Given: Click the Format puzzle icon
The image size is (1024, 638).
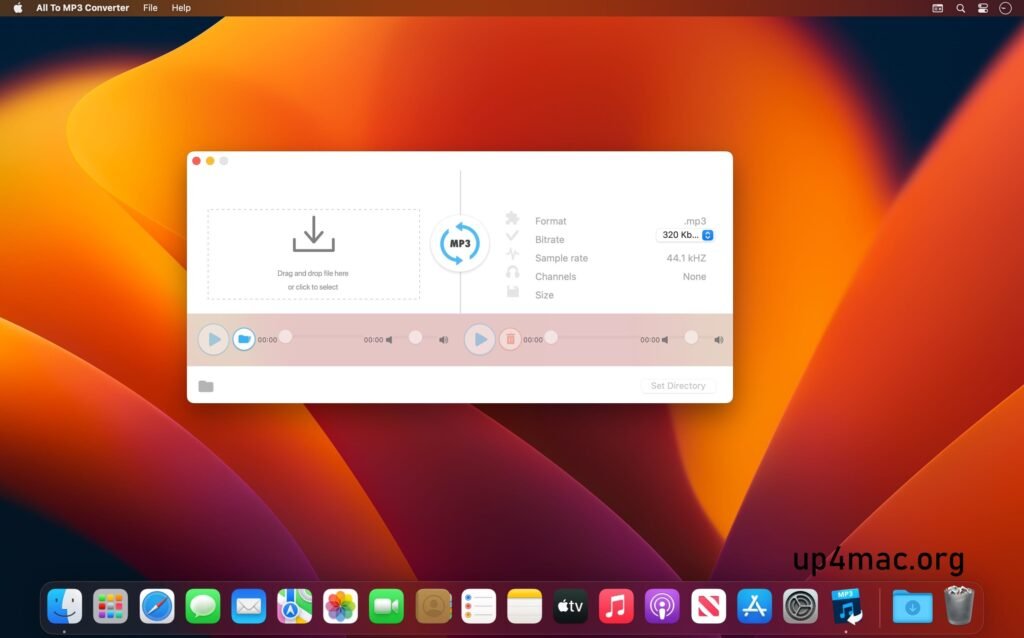Looking at the screenshot, I should [x=512, y=221].
